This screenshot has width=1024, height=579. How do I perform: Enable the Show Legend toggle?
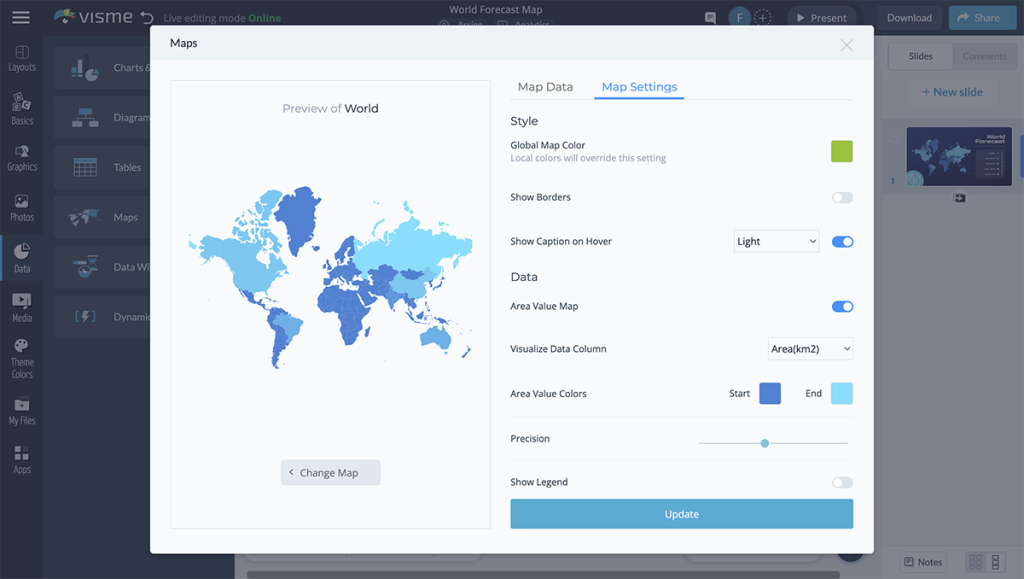[842, 481]
